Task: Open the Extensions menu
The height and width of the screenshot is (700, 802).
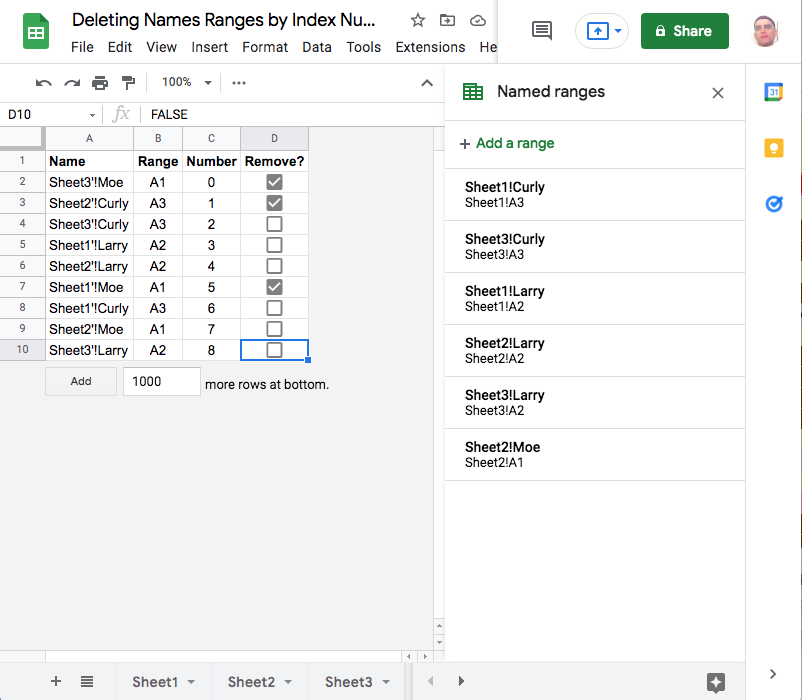Action: coord(430,47)
